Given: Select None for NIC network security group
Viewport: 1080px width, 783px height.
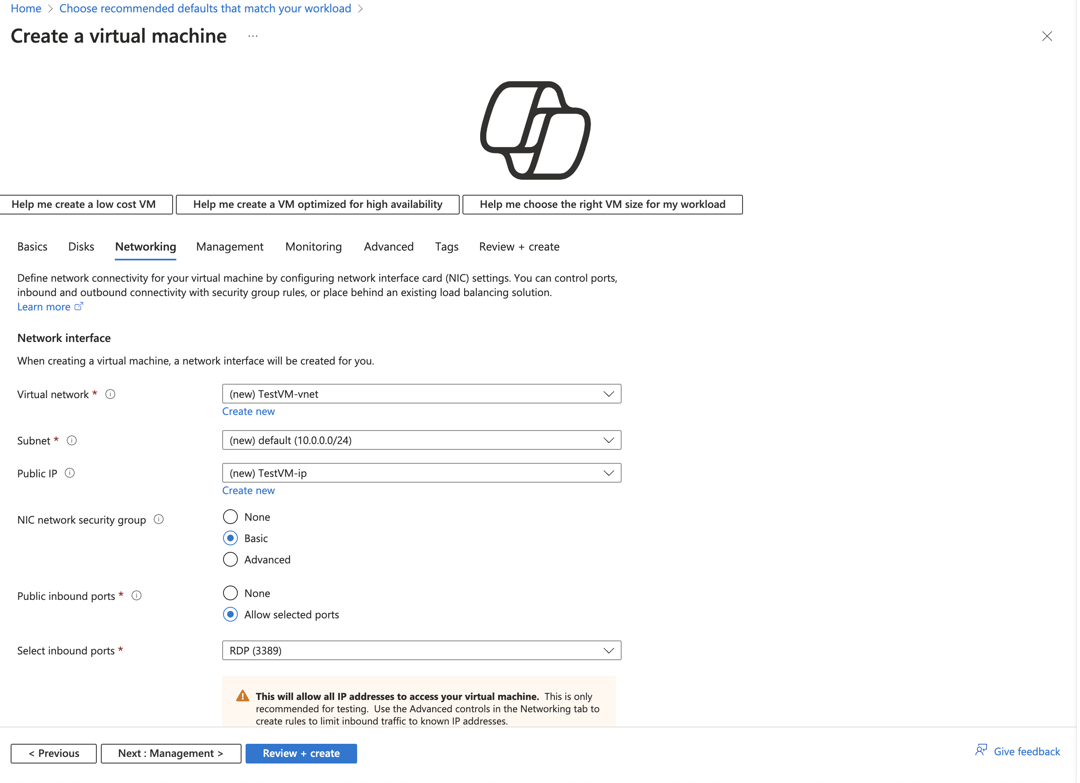Looking at the screenshot, I should (x=230, y=516).
